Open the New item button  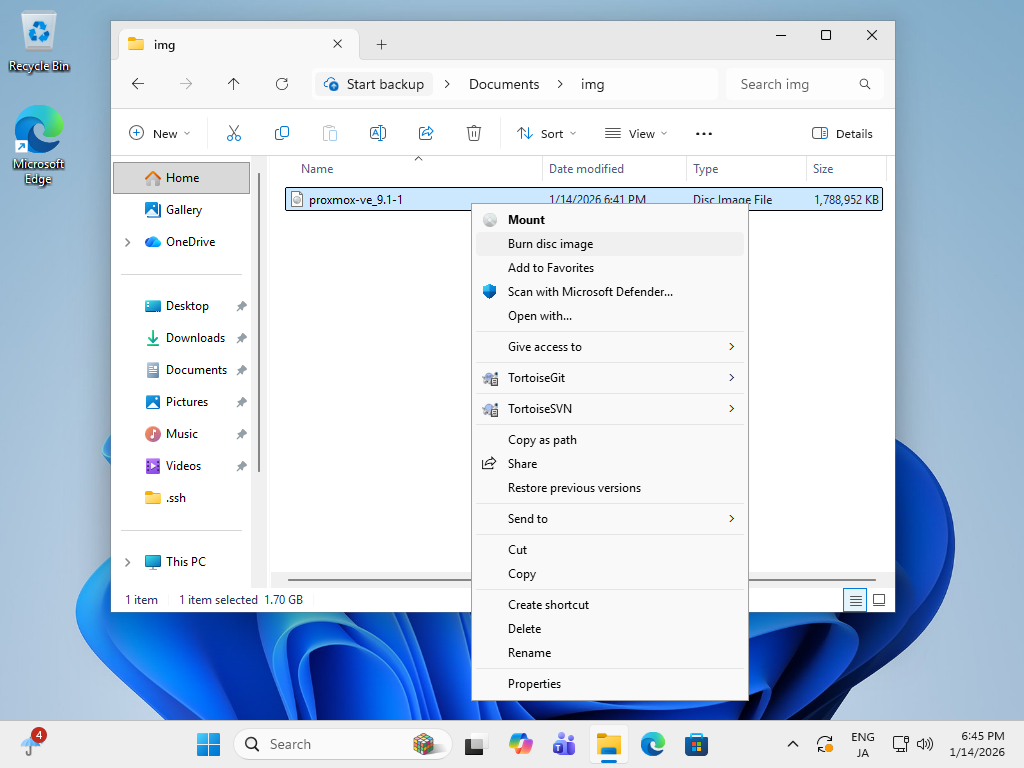(x=159, y=133)
